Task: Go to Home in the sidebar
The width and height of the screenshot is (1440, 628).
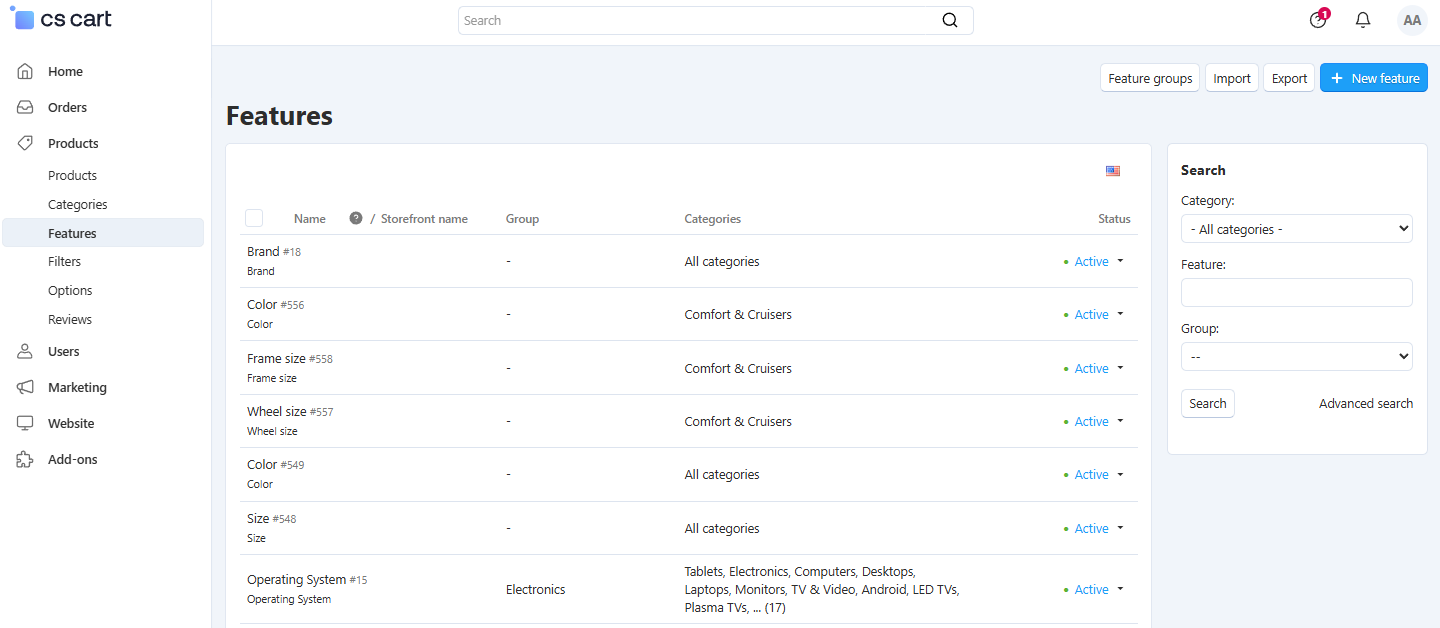Action: (65, 71)
